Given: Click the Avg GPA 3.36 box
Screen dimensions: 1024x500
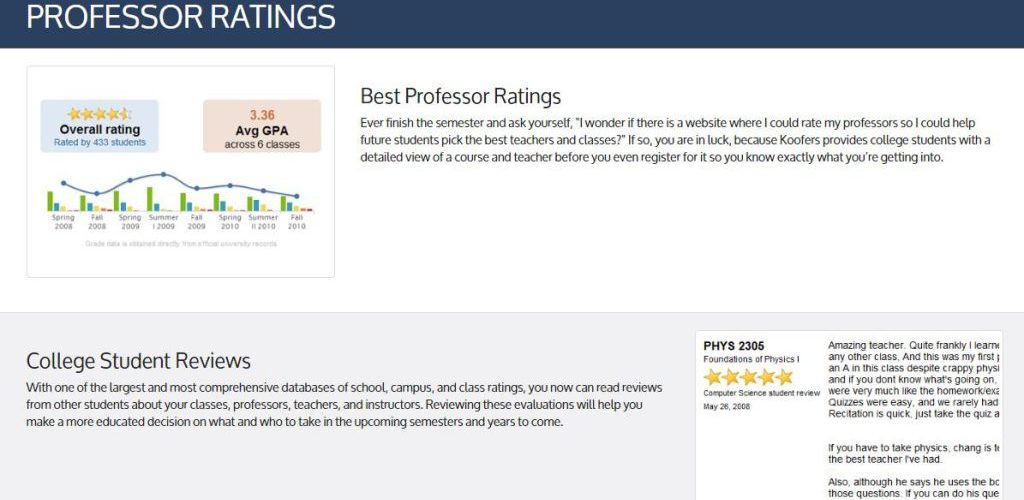Looking at the screenshot, I should pos(262,126).
